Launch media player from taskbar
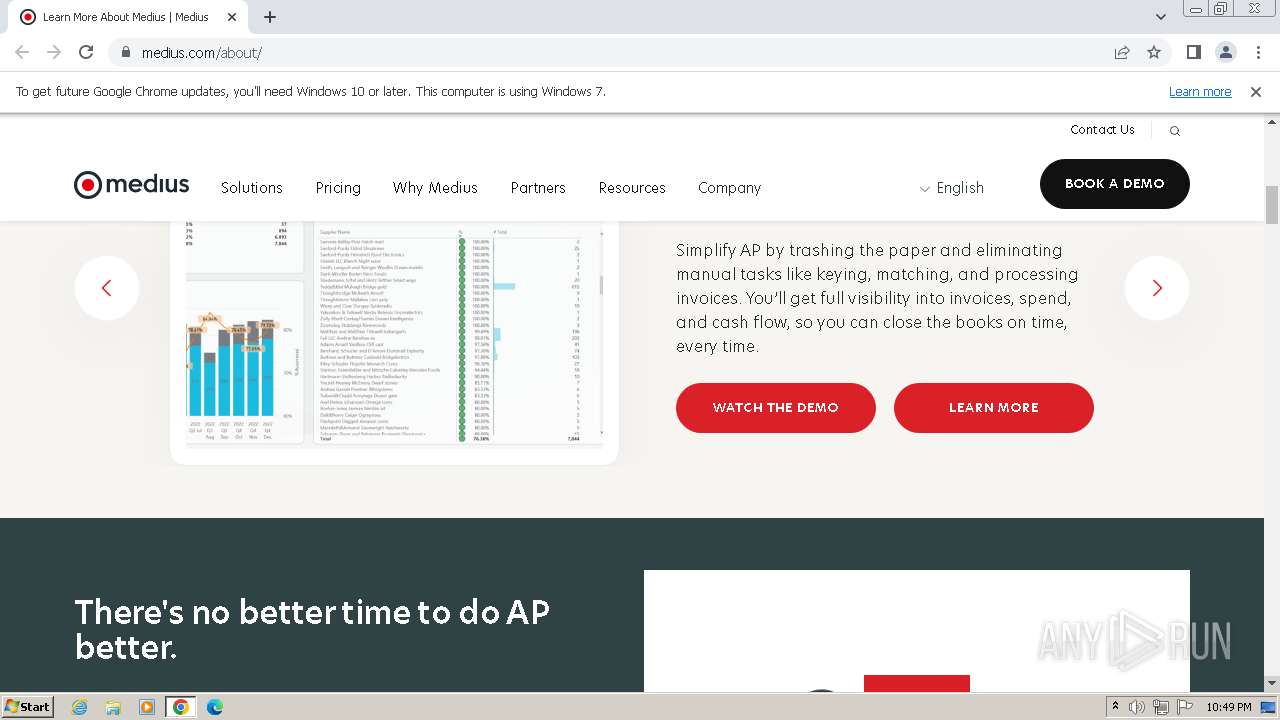1280x720 pixels. click(x=147, y=707)
